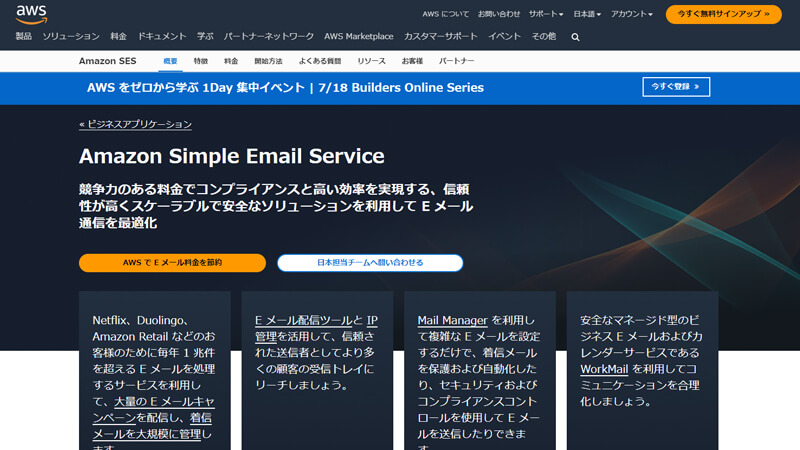Open the ソリューション menu
Viewport: 800px width, 450px height.
[x=71, y=36]
